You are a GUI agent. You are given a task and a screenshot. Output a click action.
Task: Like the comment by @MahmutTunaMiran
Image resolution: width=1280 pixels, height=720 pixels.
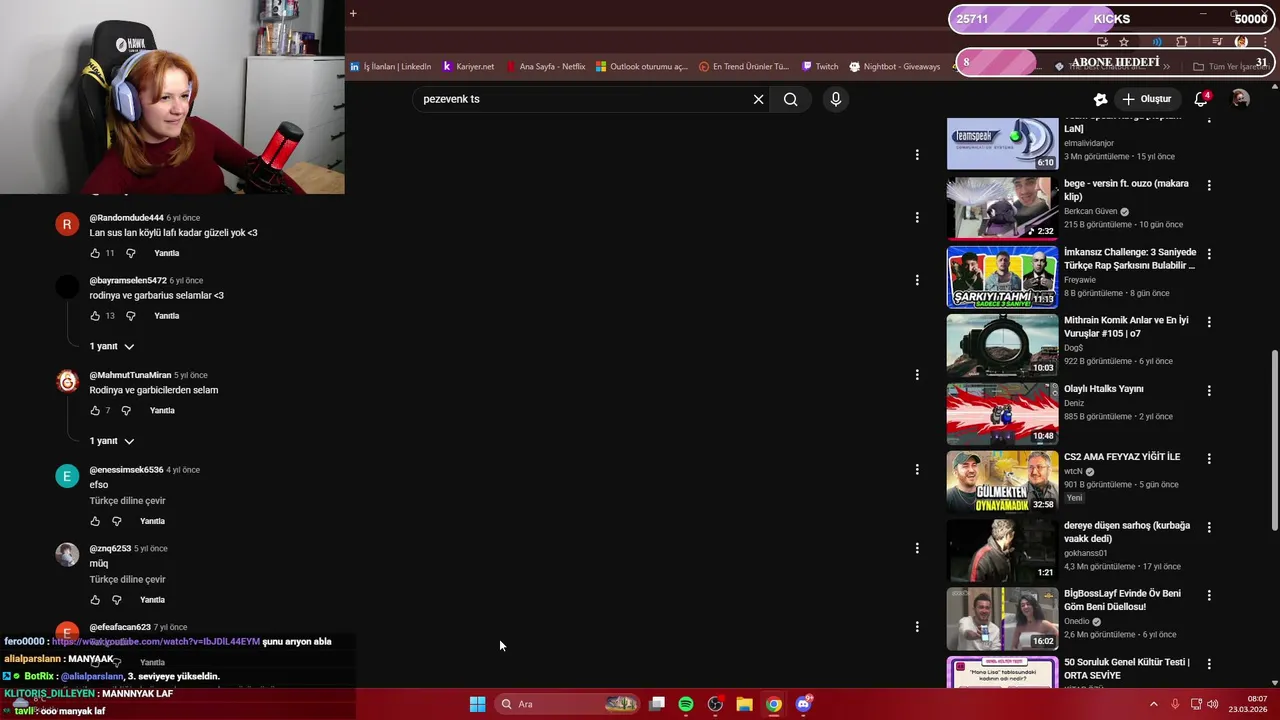click(95, 411)
